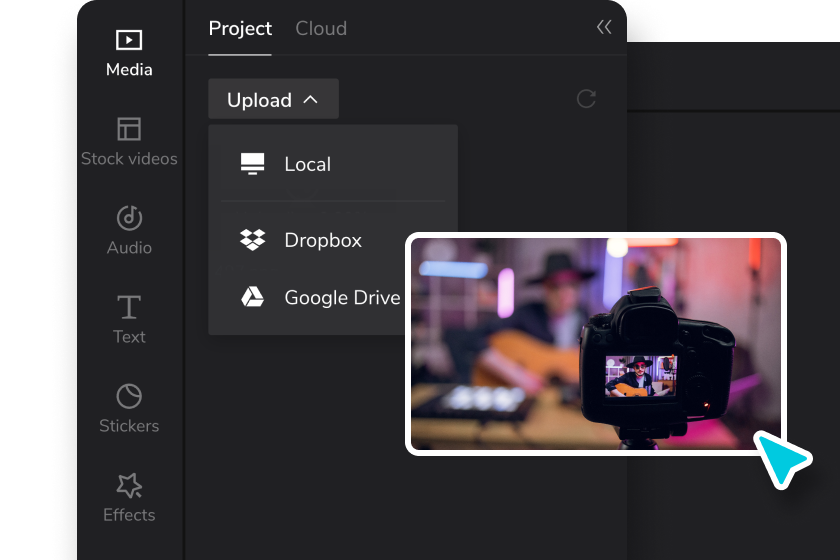Switch to the Project tab

240,28
